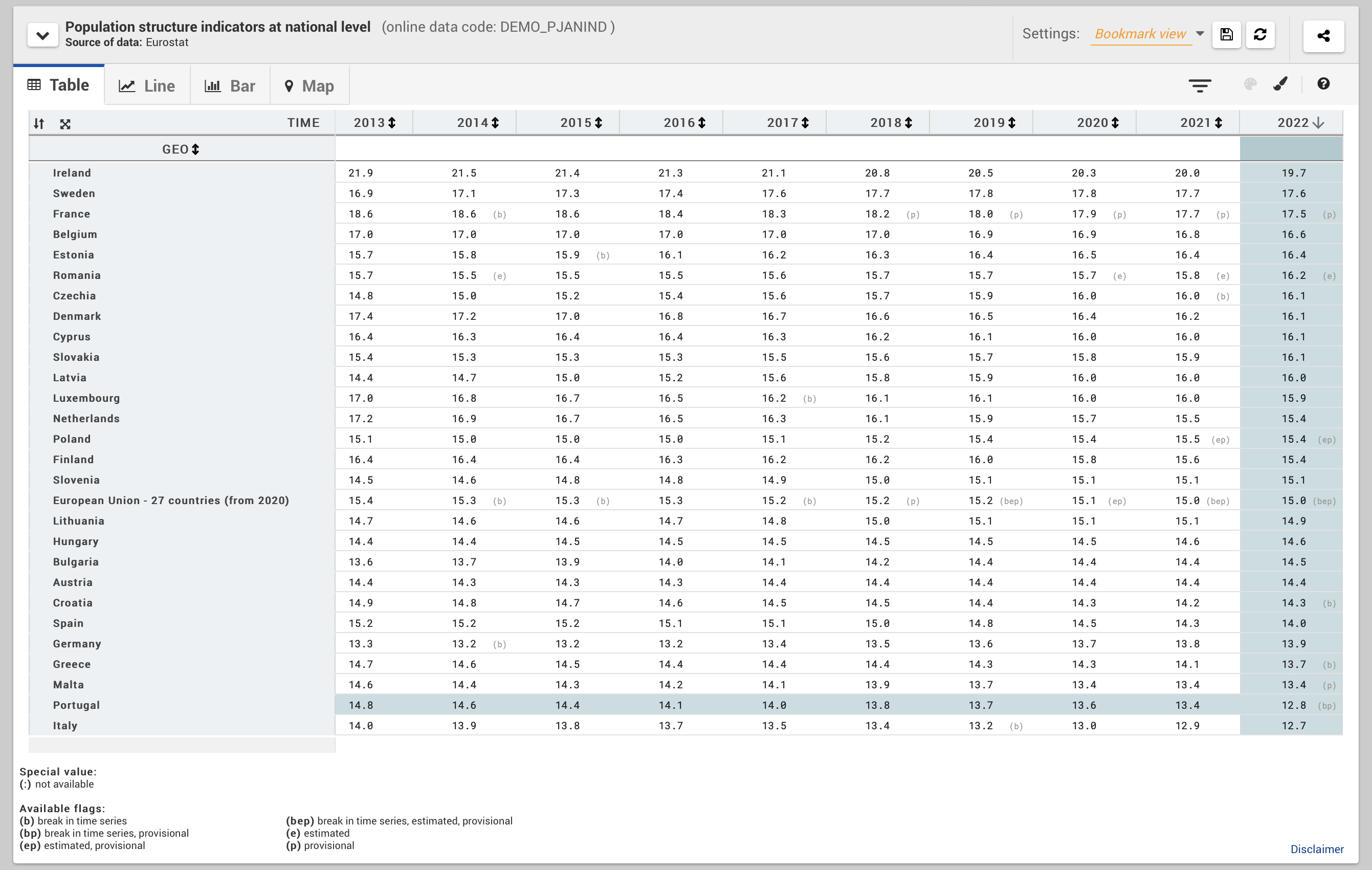The image size is (1372, 870).
Task: Sort by the 2013 column arrow
Action: (392, 123)
